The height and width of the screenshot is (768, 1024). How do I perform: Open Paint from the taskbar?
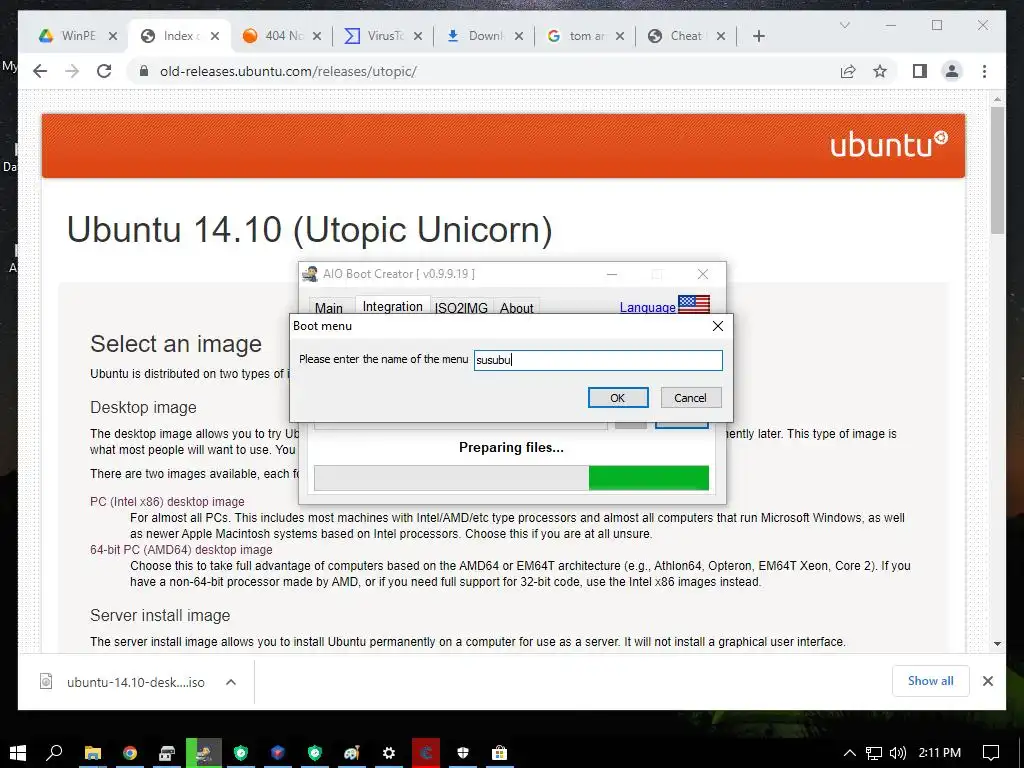pyautogui.click(x=352, y=753)
